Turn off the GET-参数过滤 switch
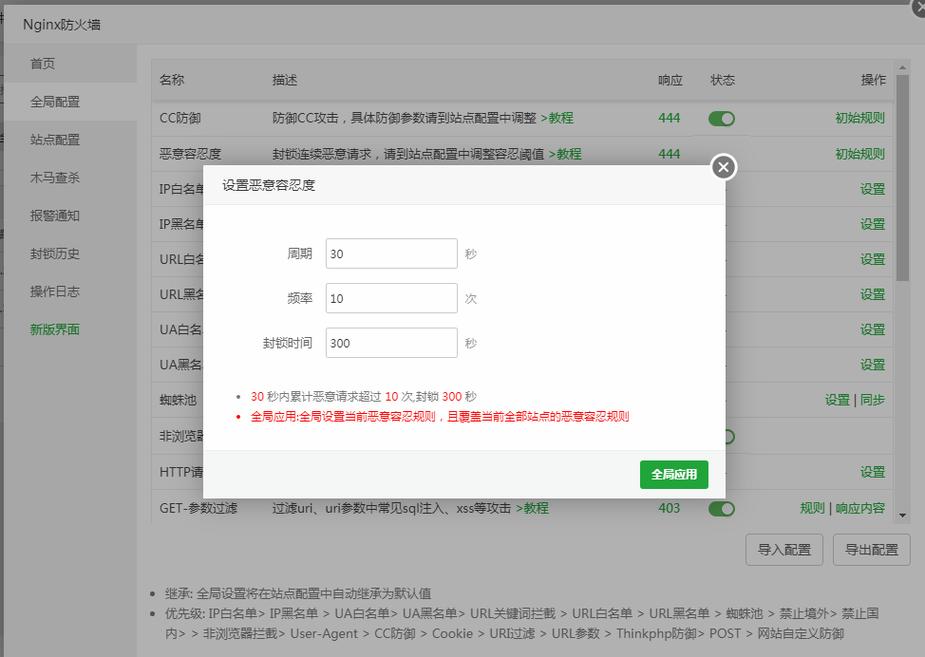This screenshot has width=925, height=657. point(721,508)
